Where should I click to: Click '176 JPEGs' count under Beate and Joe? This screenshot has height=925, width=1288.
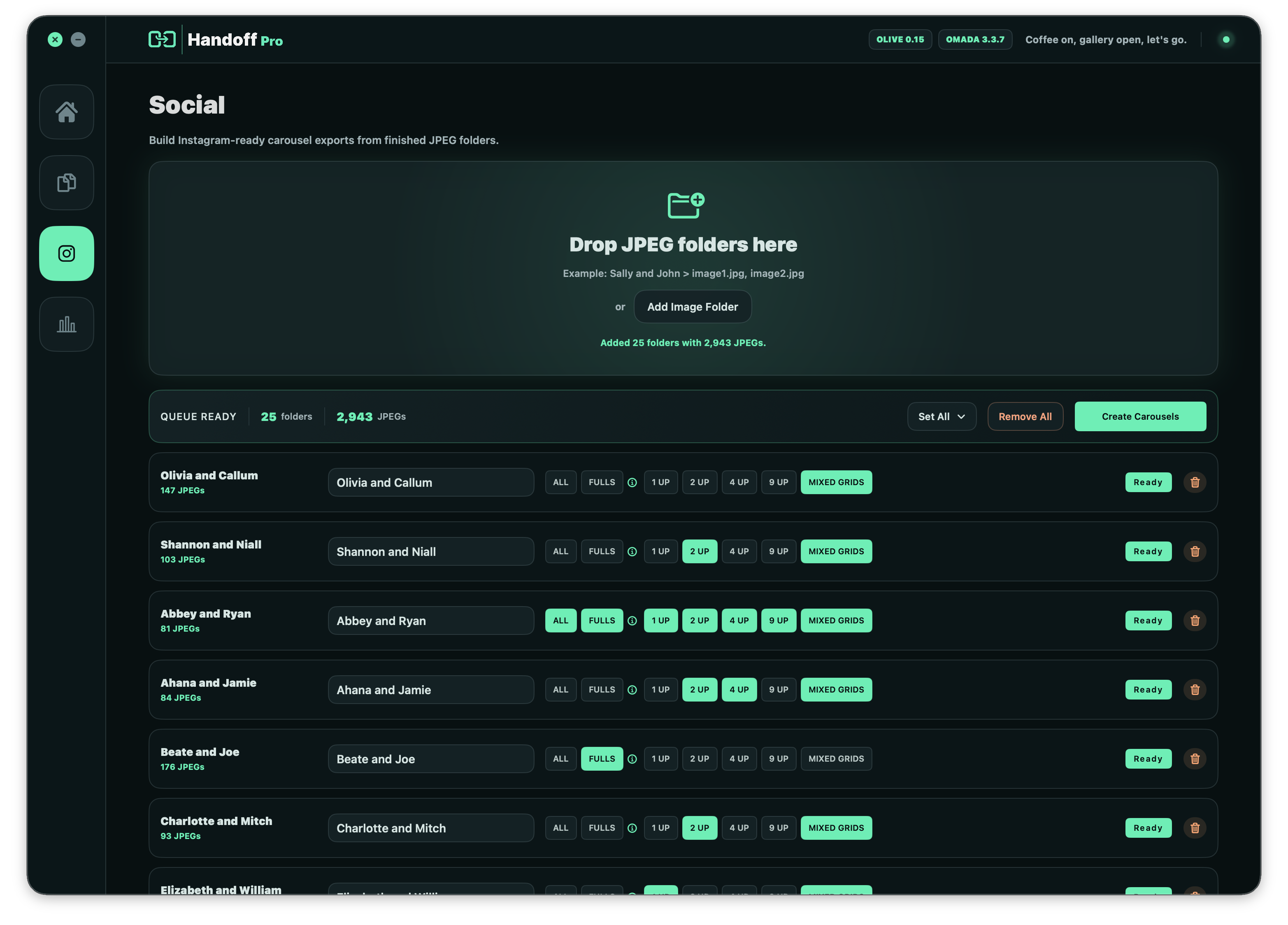click(182, 767)
